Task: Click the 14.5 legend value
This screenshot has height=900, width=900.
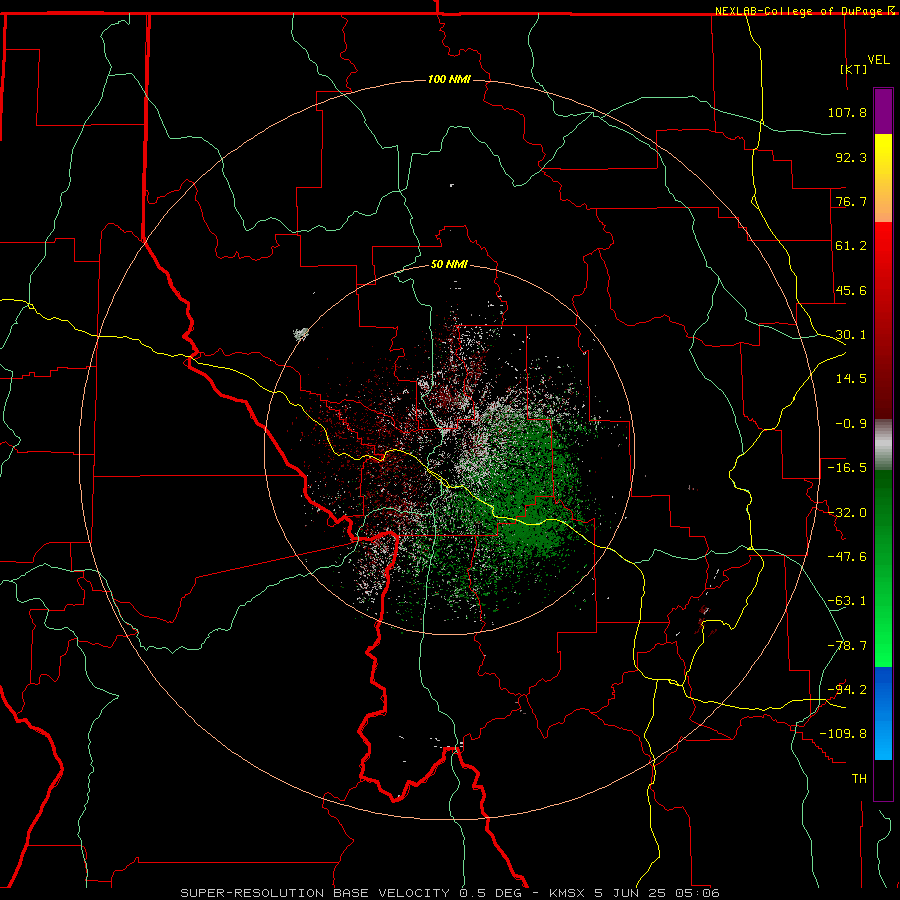Action: tap(851, 379)
